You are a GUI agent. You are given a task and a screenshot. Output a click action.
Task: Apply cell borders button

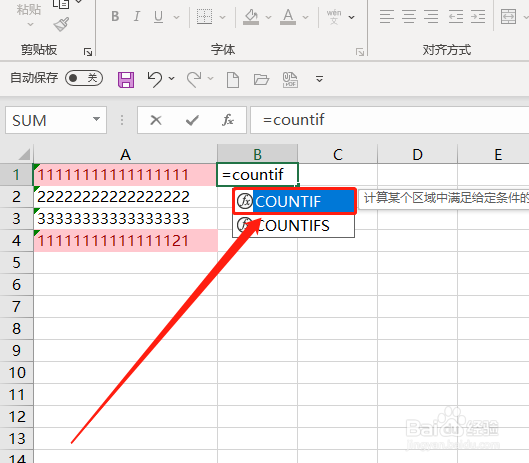(x=204, y=16)
